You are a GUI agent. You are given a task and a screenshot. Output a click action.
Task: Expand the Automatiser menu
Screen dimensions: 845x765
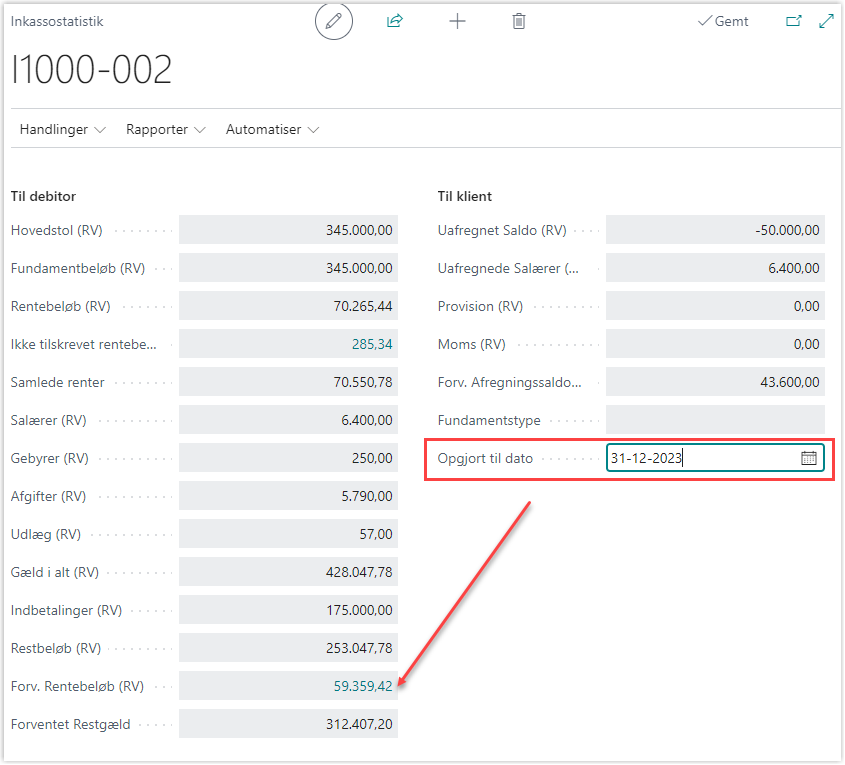tap(272, 130)
